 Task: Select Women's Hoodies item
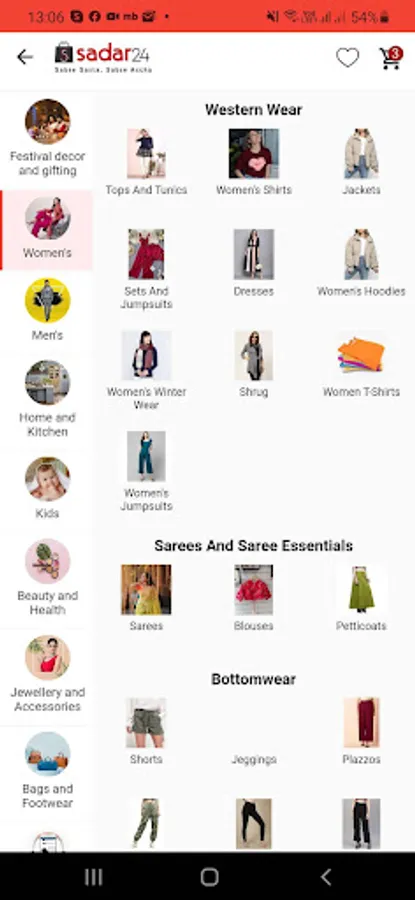[361, 263]
